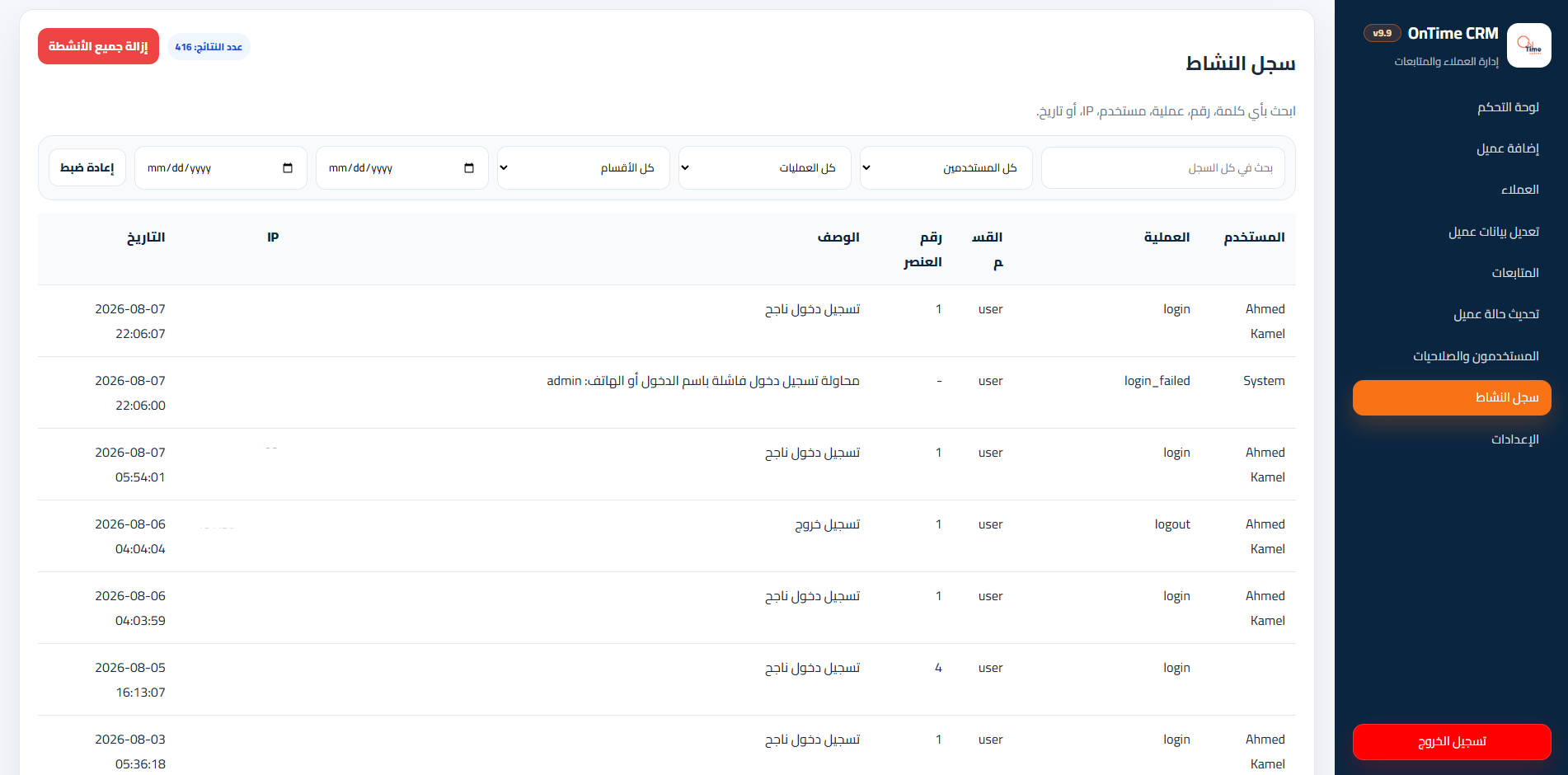Click the IP column header
This screenshot has width=1568, height=775.
point(273,237)
